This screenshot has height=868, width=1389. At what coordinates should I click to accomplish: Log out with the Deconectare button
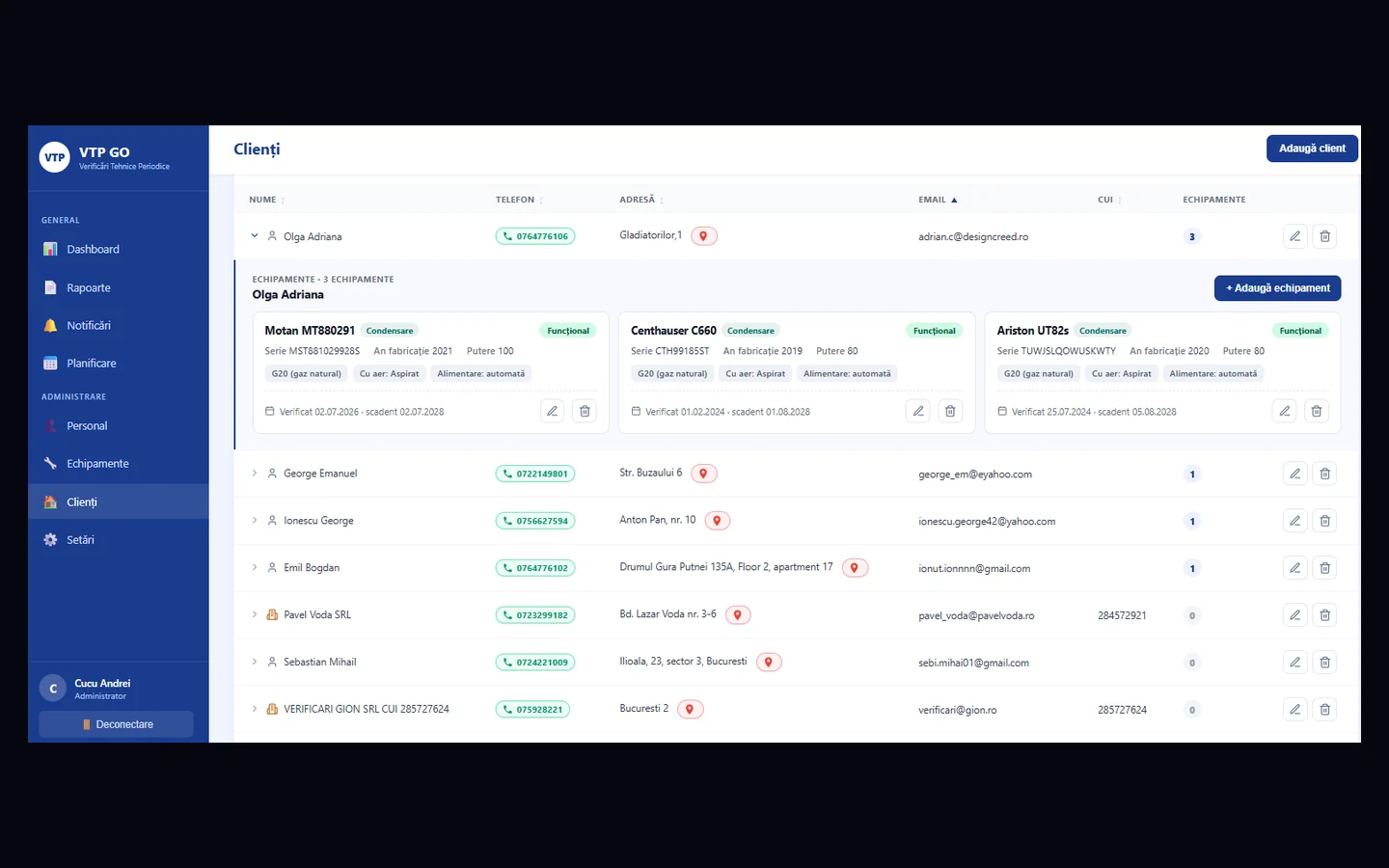pyautogui.click(x=116, y=724)
